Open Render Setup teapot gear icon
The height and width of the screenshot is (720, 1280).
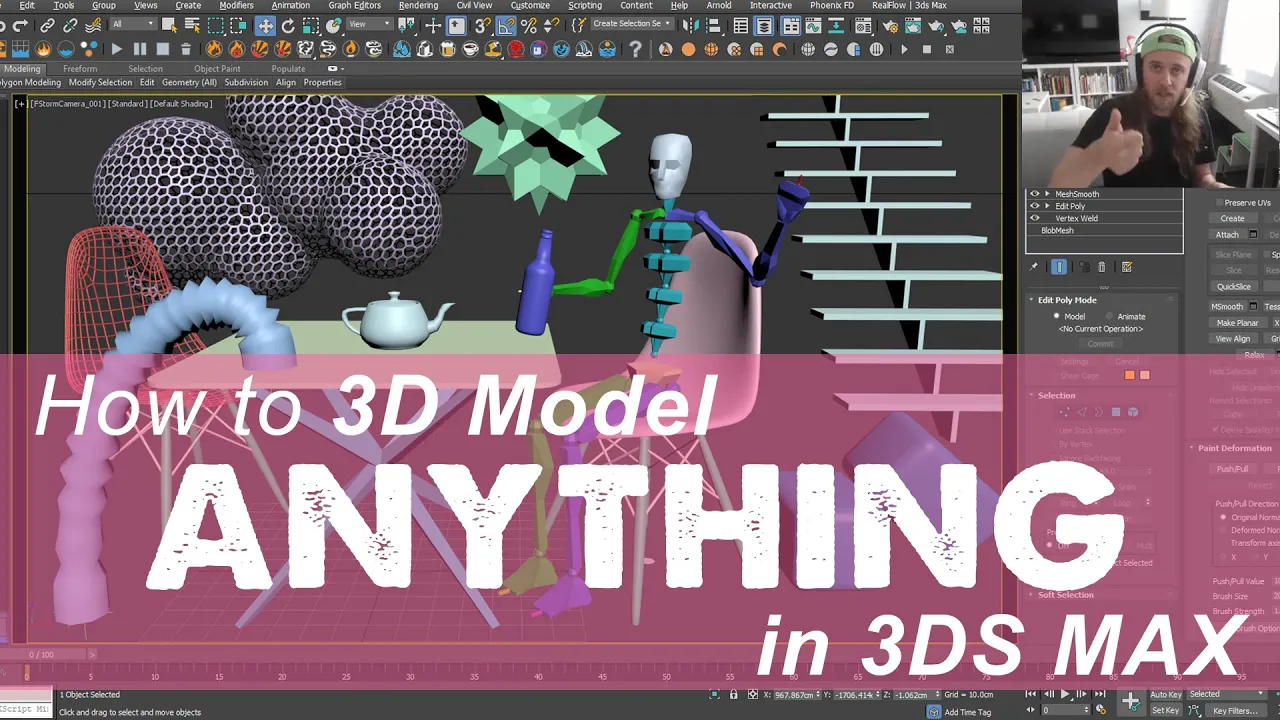(x=891, y=25)
